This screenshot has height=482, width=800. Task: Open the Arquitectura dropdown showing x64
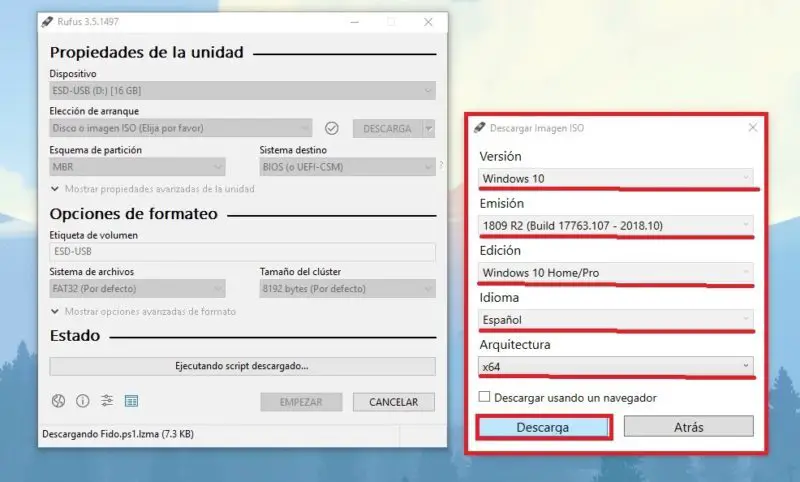616,366
